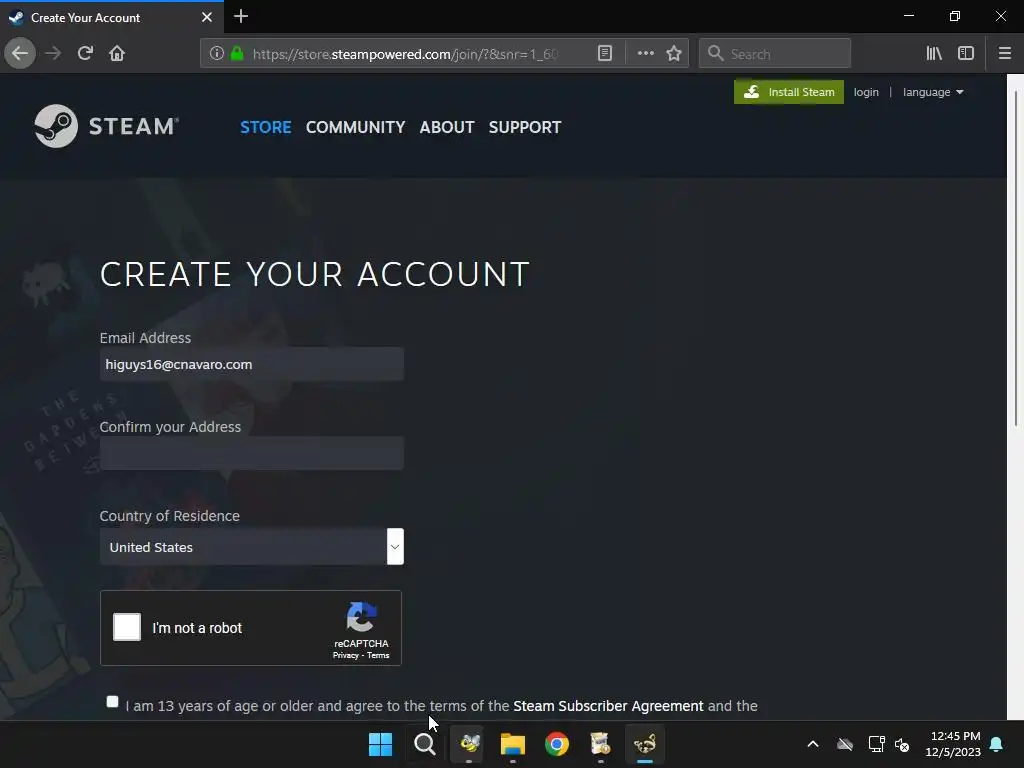Open the bee application taskbar icon
The image size is (1024, 768).
[x=469, y=744]
